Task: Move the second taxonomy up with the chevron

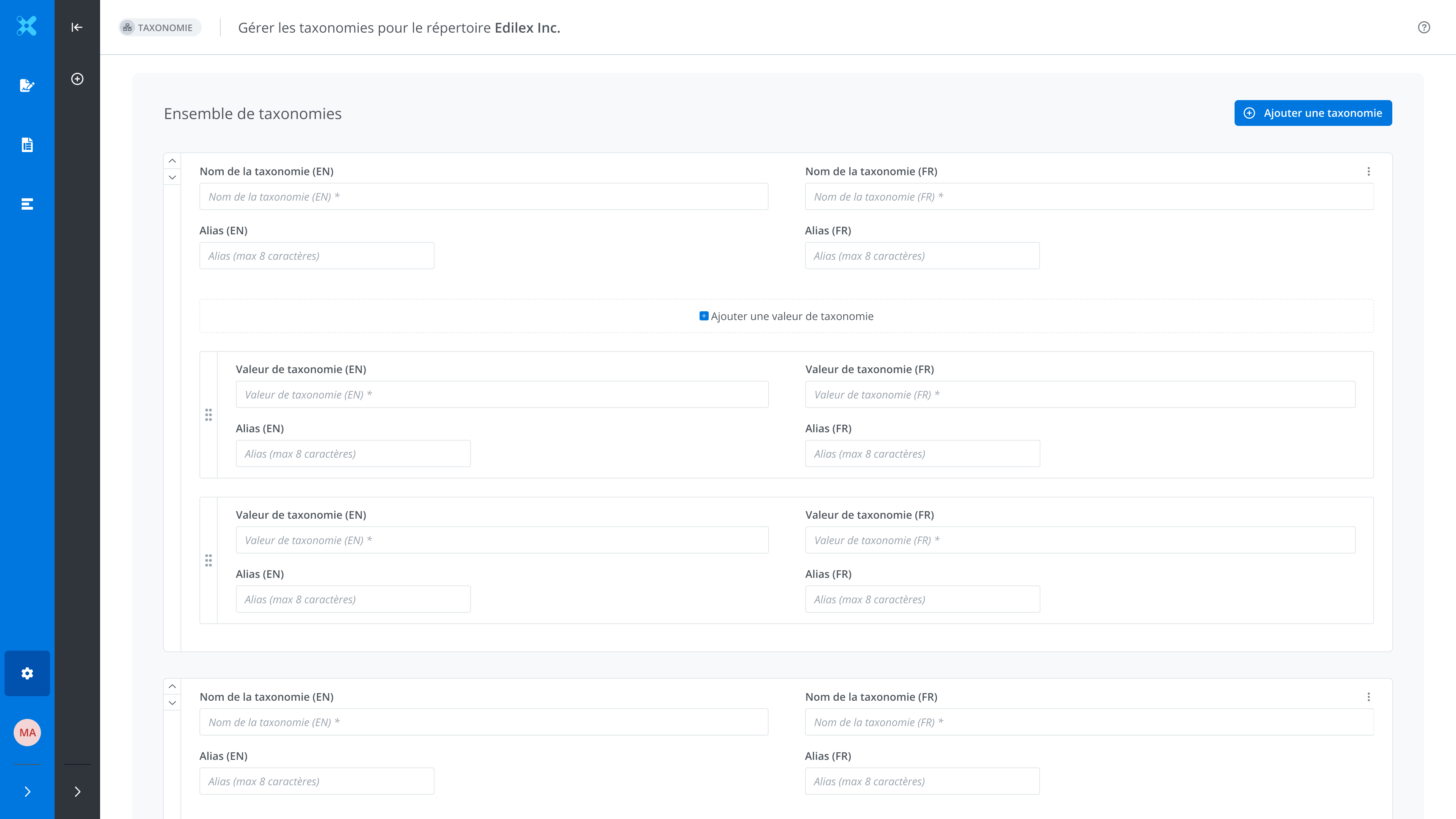Action: point(173,687)
